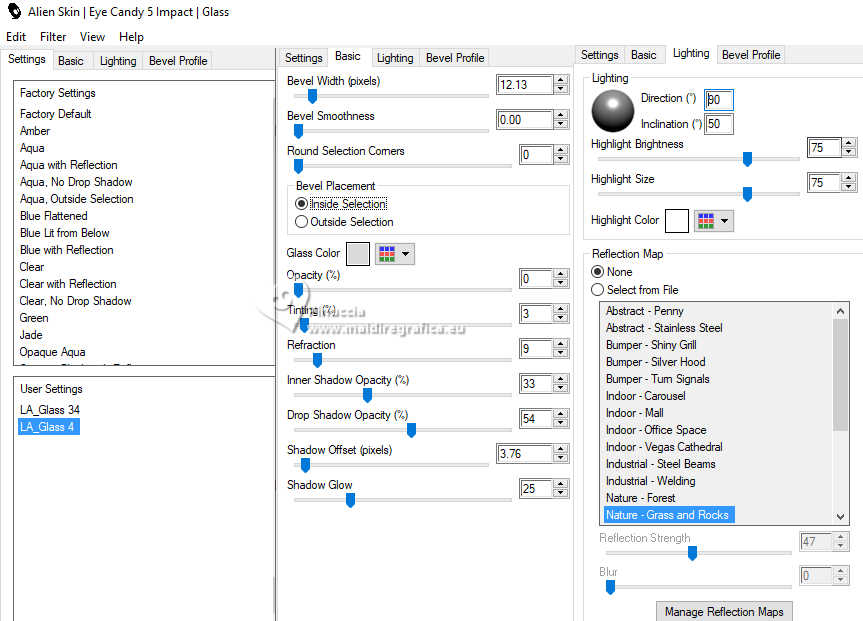Switch to Lighting tab in left panel
Image resolution: width=863 pixels, height=621 pixels.
118,61
